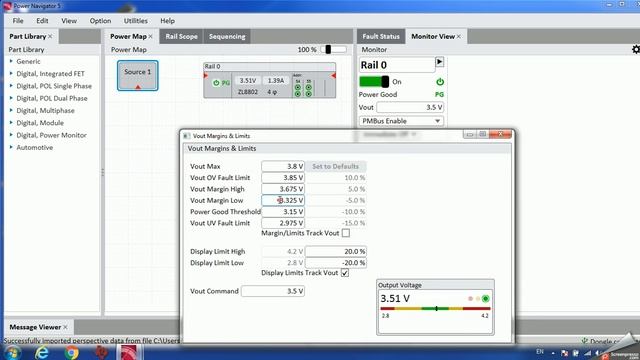Screen dimensions: 640x360
Task: Switch to the Sequencing tab
Action: point(227,36)
